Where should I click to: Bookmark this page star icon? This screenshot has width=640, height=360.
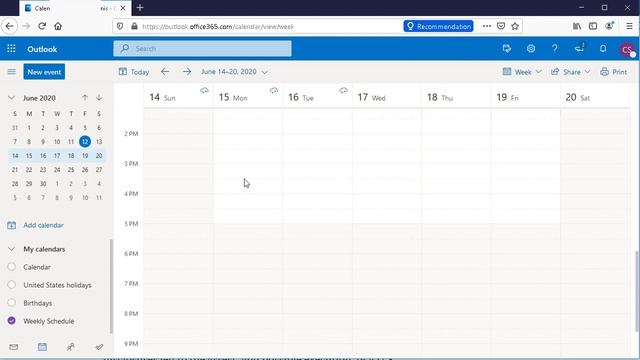click(x=515, y=26)
